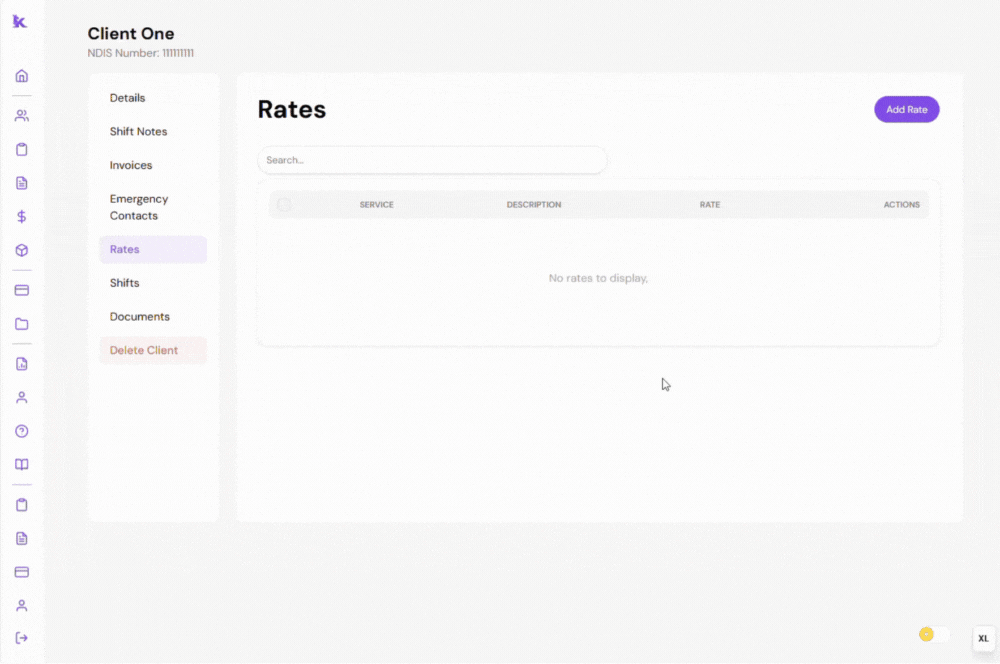Click the large 'Rates' page title
1000x664 pixels.
point(291,109)
